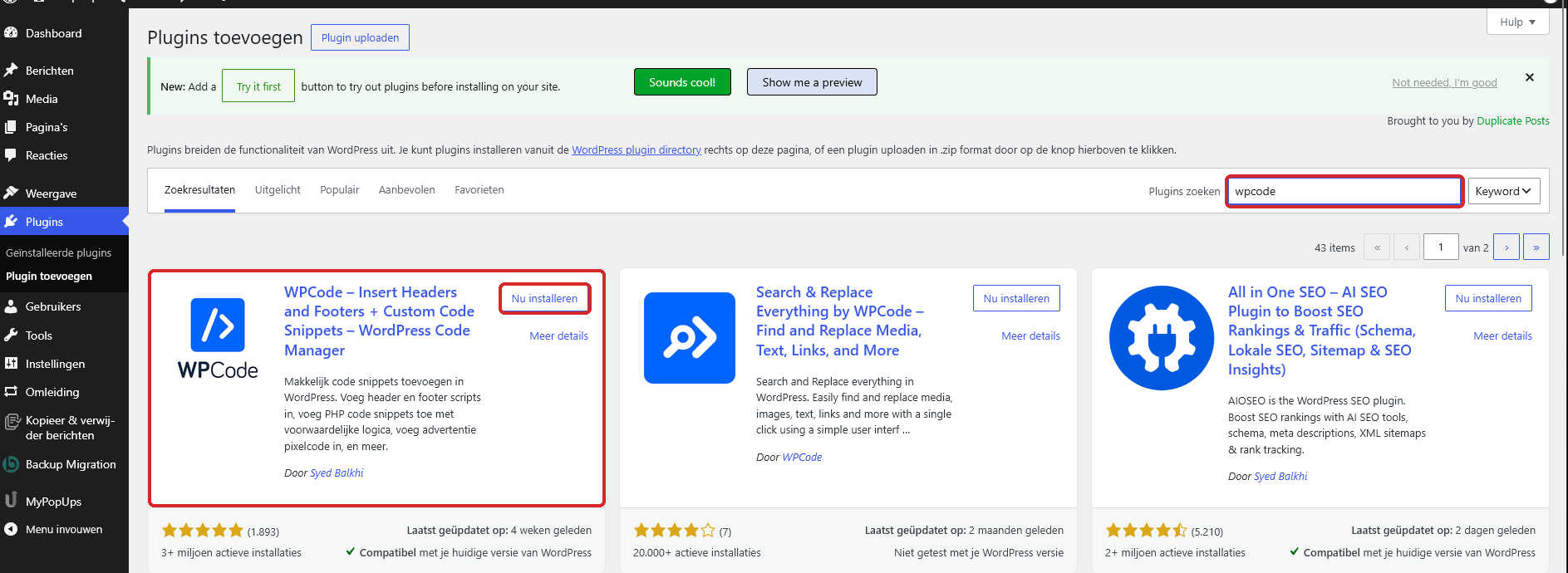Image resolution: width=1568 pixels, height=573 pixels.
Task: Open the WPCode plugin logo thumbnail
Action: click(218, 338)
